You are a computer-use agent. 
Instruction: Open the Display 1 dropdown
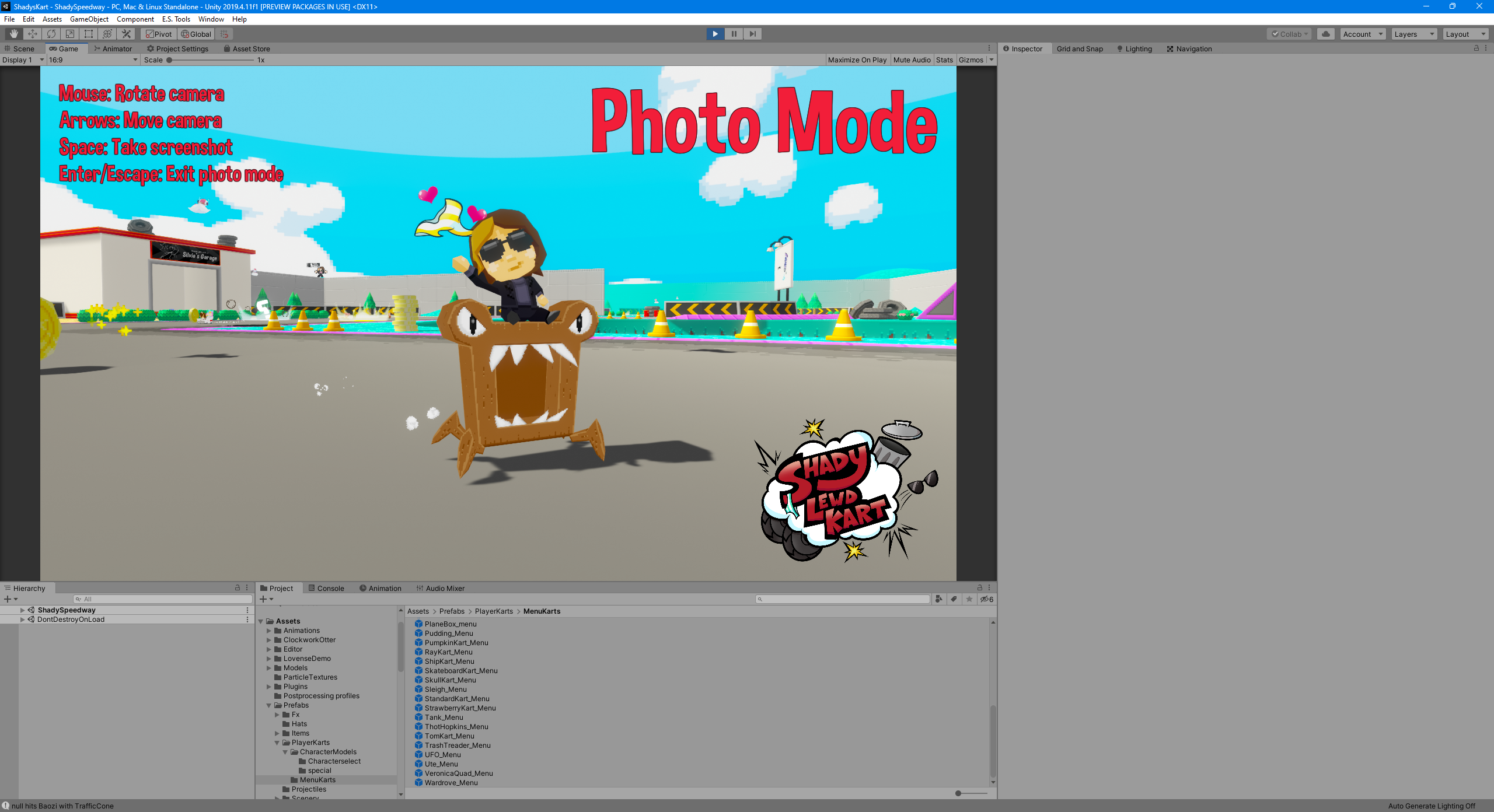23,60
